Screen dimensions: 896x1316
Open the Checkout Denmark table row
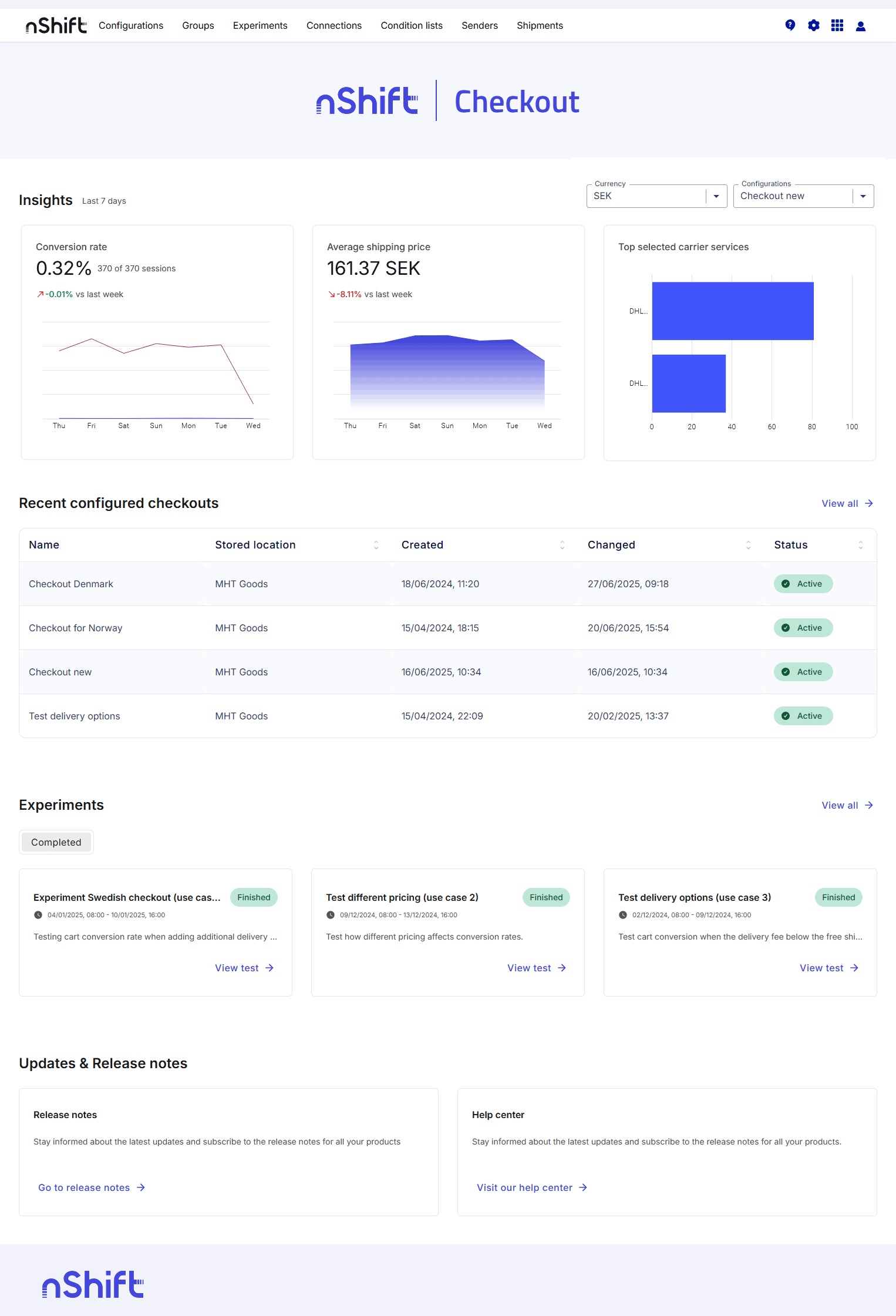[71, 584]
